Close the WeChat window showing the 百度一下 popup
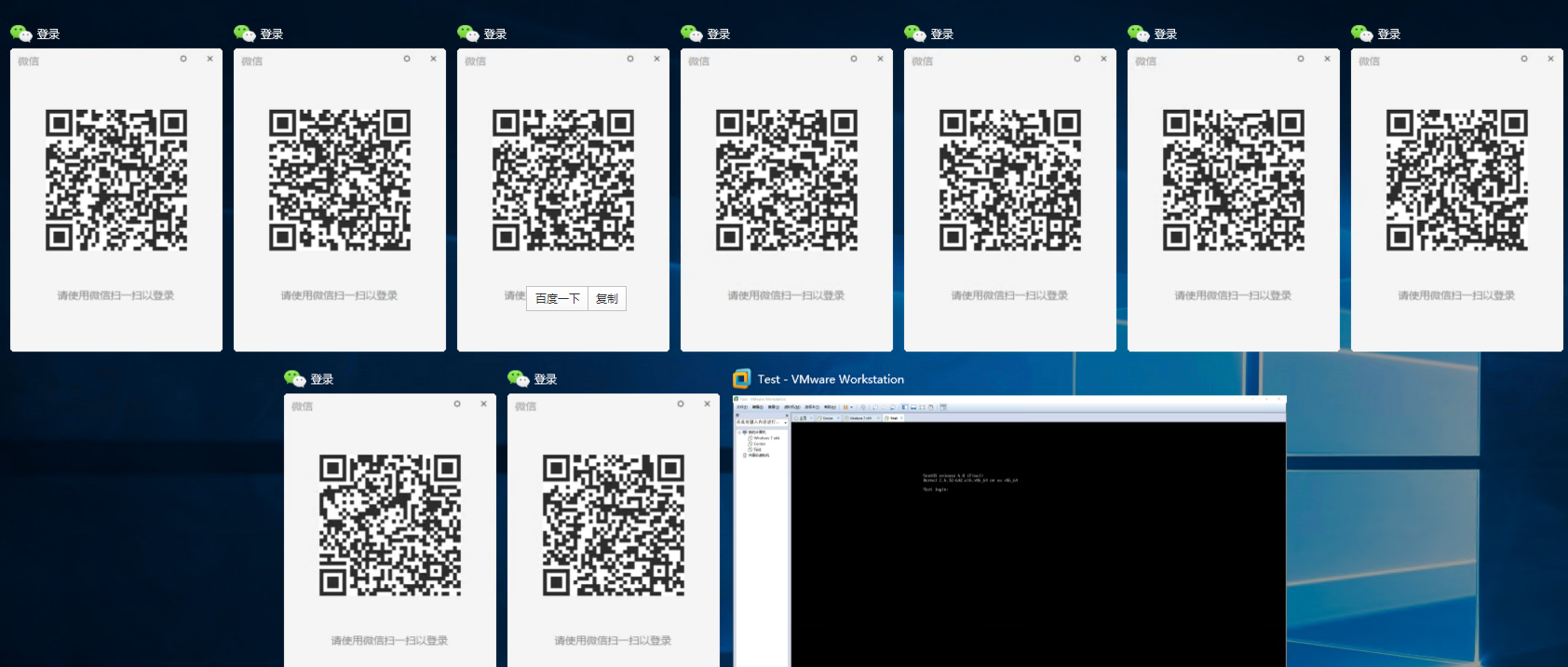 656,59
